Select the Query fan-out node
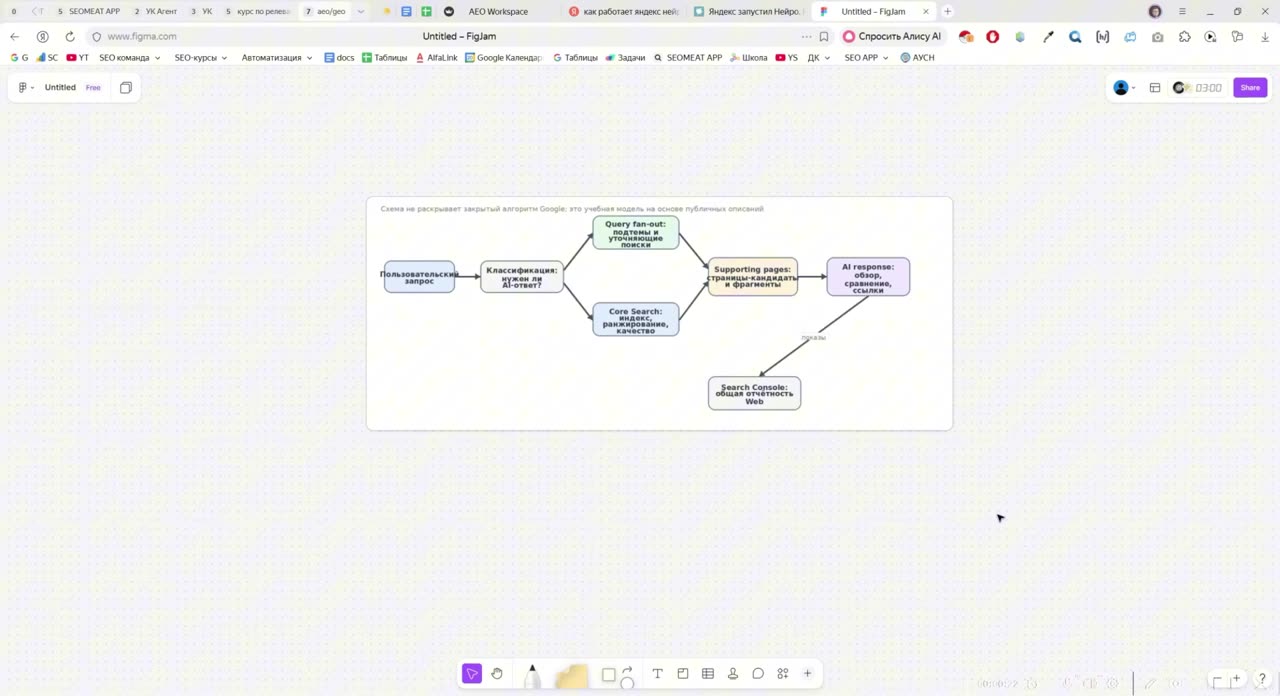The width and height of the screenshot is (1280, 696). (x=636, y=233)
